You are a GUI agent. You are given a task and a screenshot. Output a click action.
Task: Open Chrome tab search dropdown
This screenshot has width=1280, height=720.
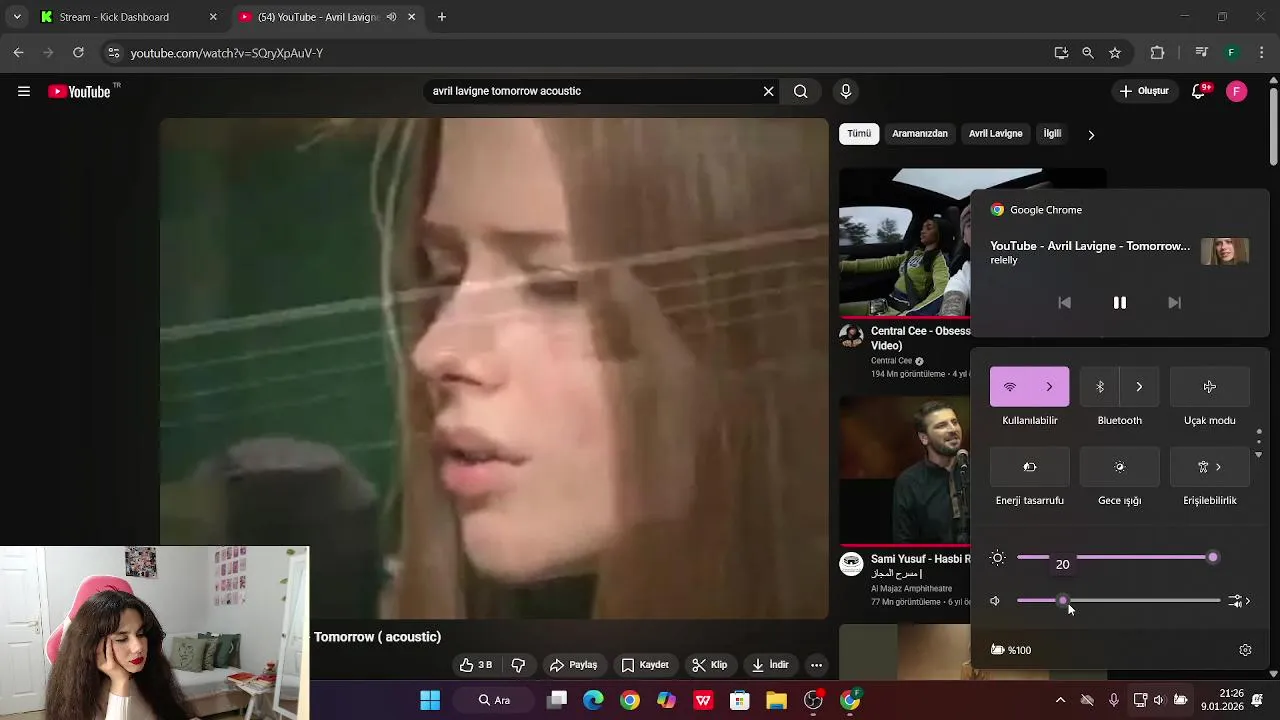pyautogui.click(x=17, y=17)
